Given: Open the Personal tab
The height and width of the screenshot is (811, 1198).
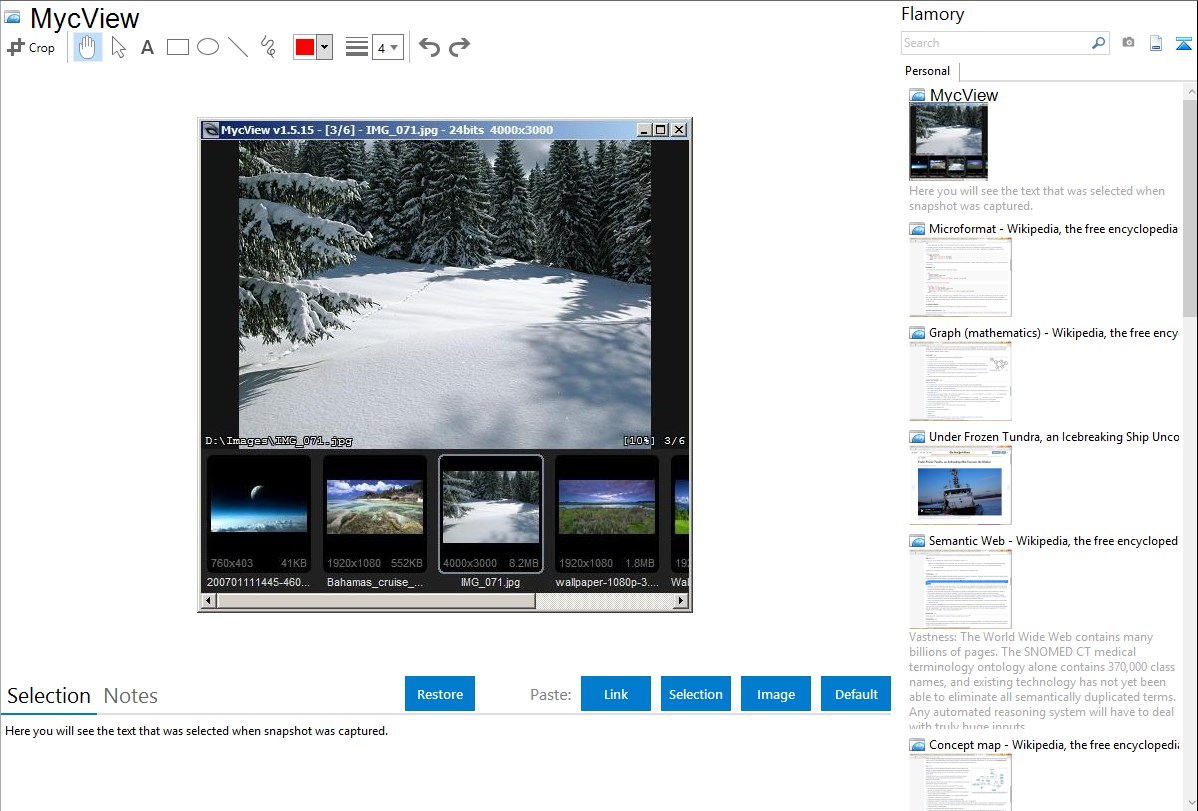Looking at the screenshot, I should point(927,71).
